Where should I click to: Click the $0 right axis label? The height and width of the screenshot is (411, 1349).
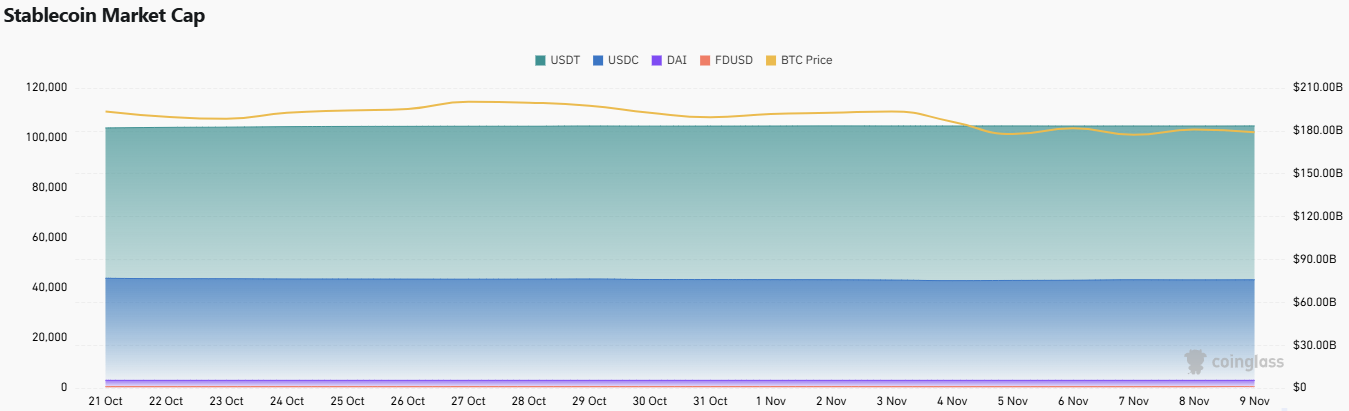tap(1300, 387)
